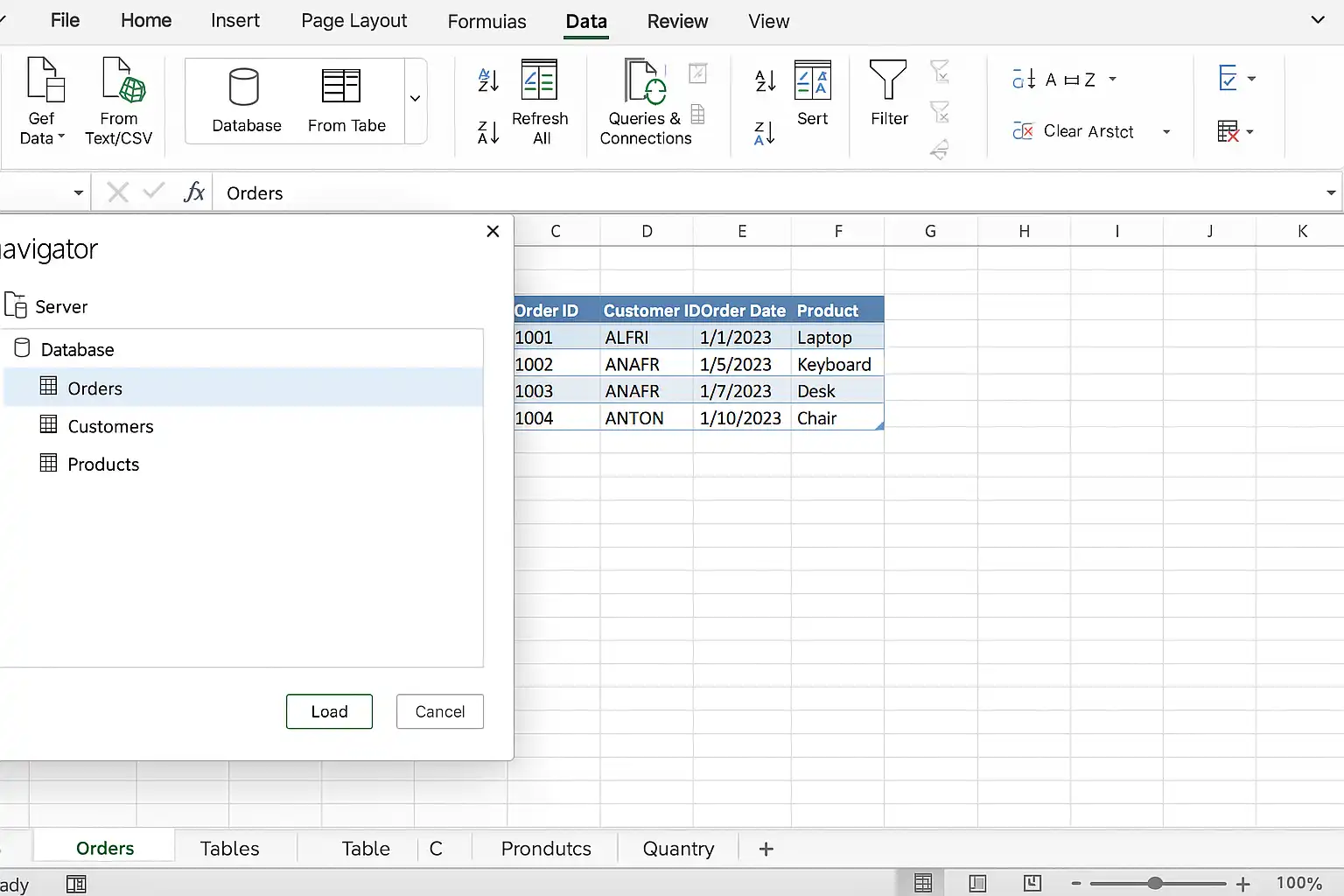
Task: Switch to Normal view icon in status bar
Action: tap(923, 883)
